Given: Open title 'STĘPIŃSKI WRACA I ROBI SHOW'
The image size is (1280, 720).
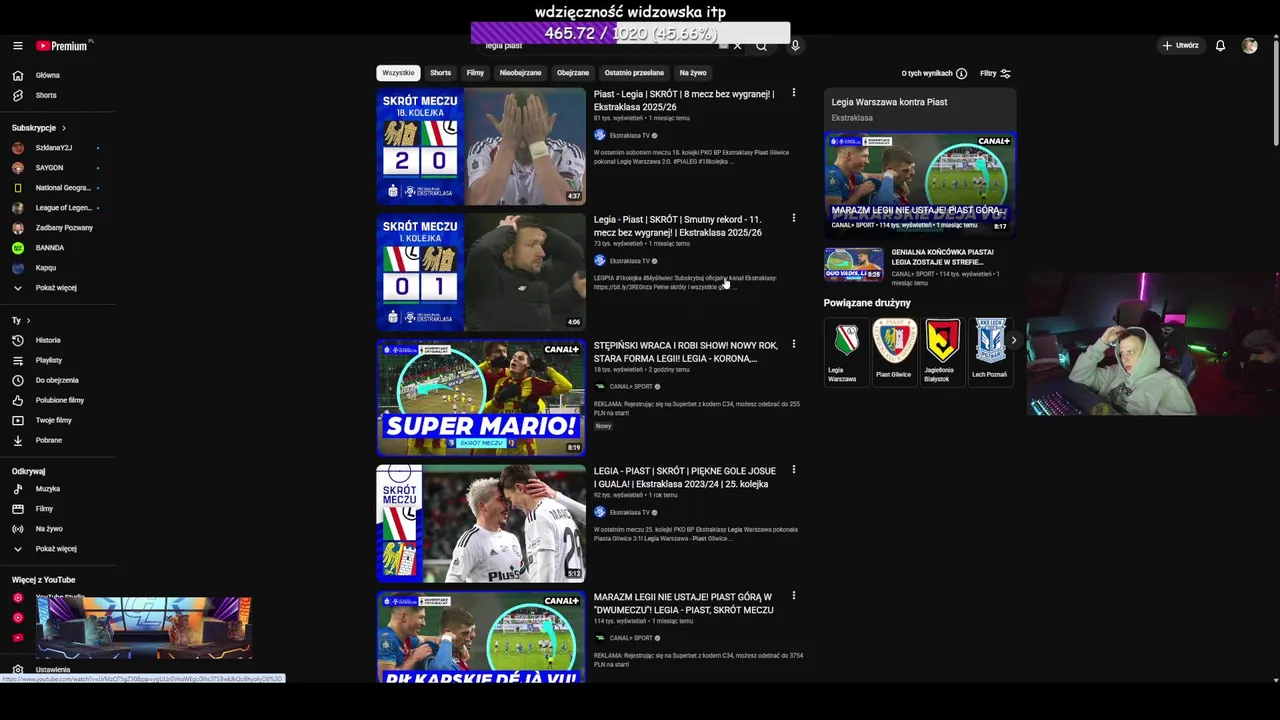Looking at the screenshot, I should tap(686, 352).
